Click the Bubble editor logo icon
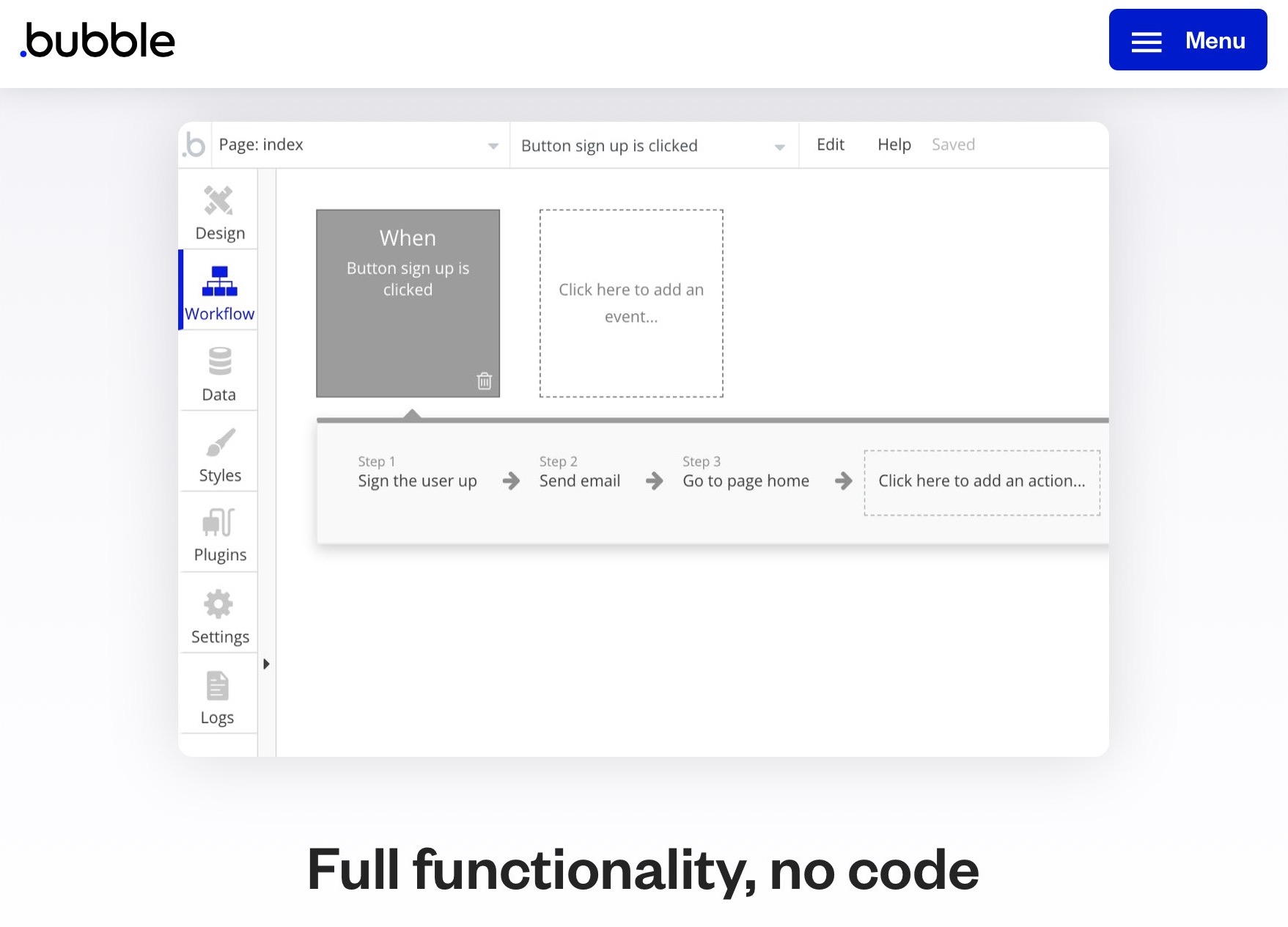Image resolution: width=1288 pixels, height=927 pixels. coord(195,145)
